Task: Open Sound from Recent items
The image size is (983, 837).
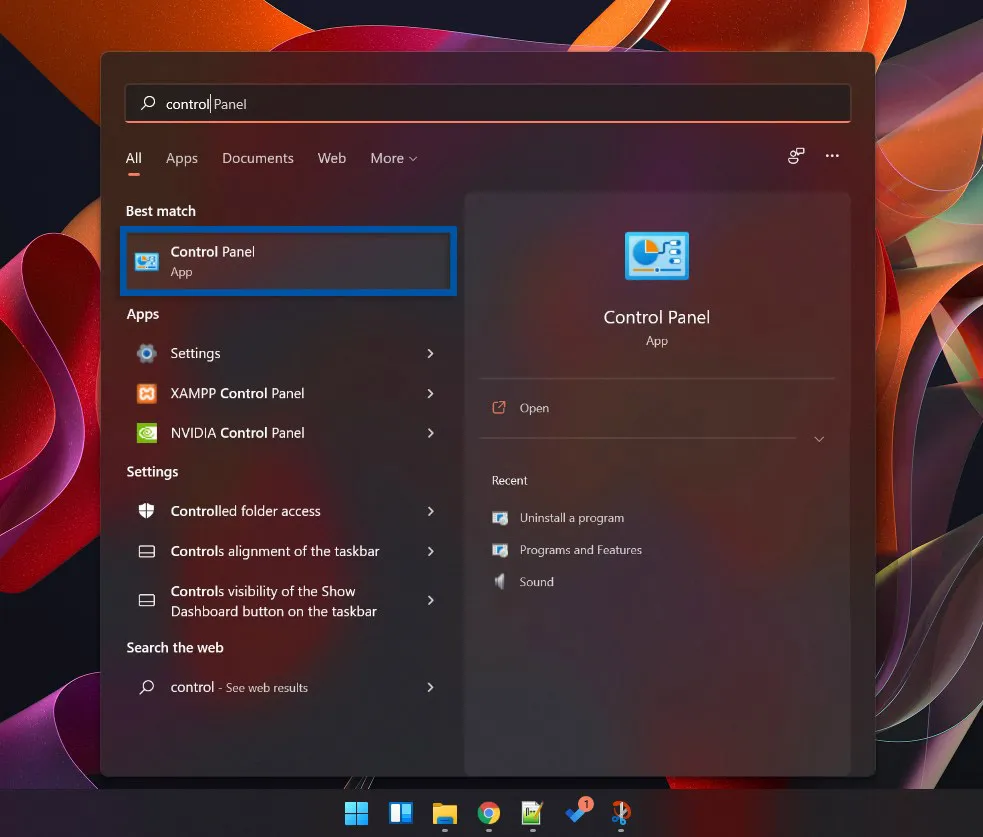Action: (535, 581)
